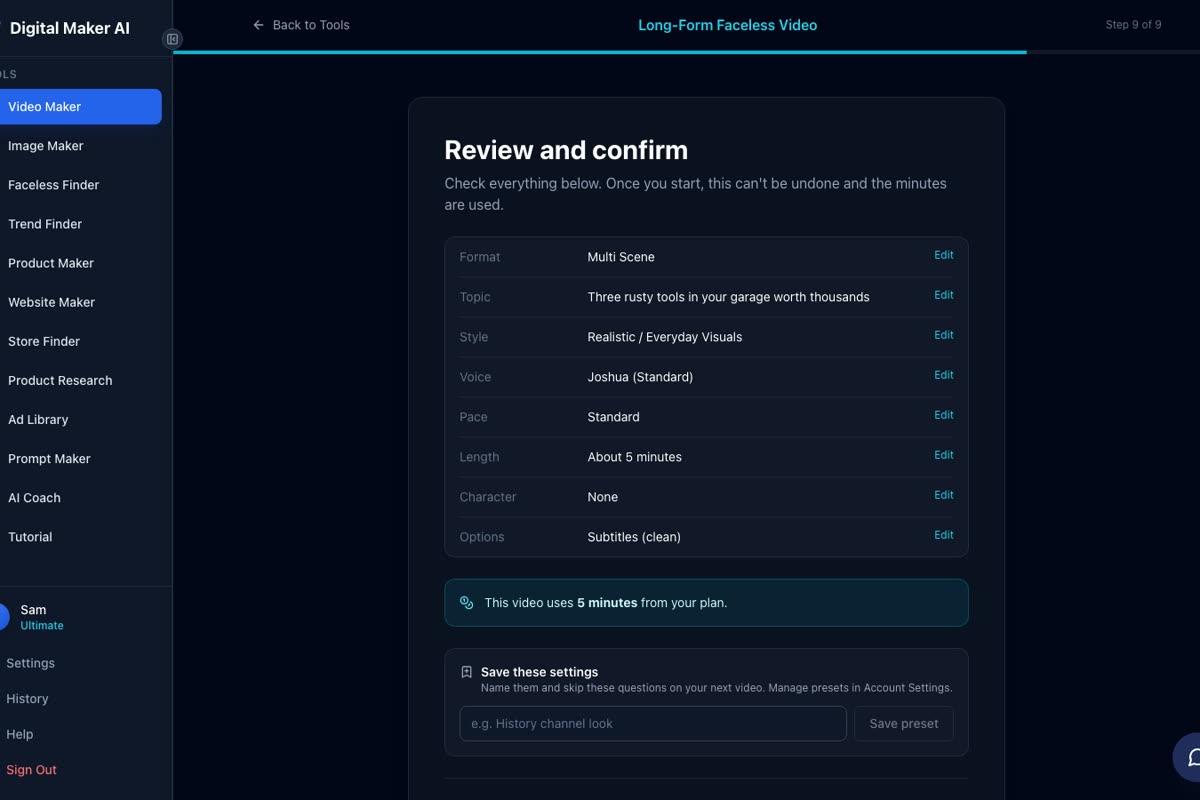Click the Subtitles (clean) value
This screenshot has height=800, width=1200.
click(634, 537)
